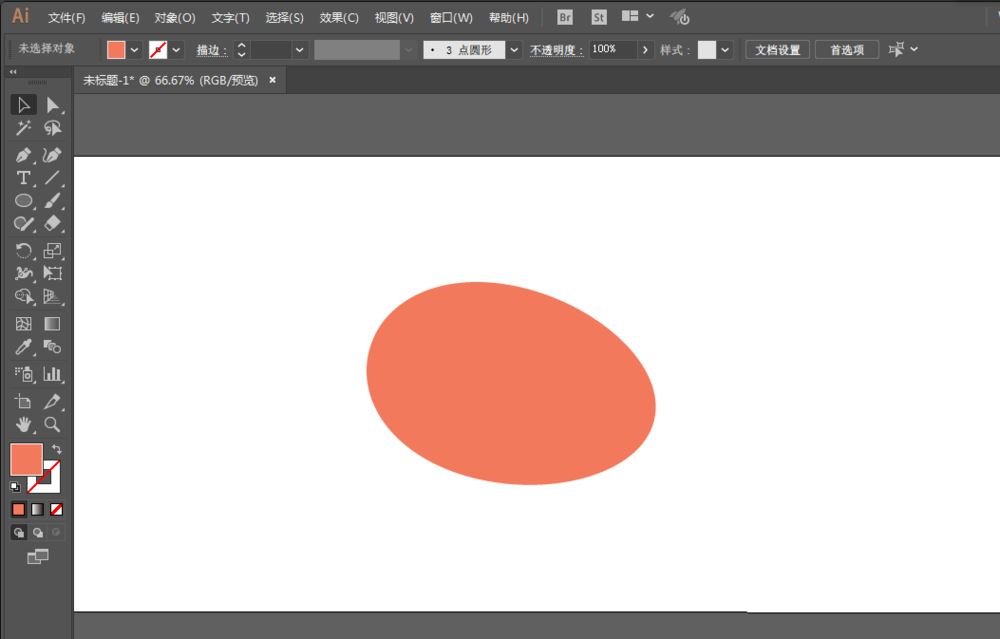Set paint mode to None
The image size is (1000, 639).
(x=56, y=509)
